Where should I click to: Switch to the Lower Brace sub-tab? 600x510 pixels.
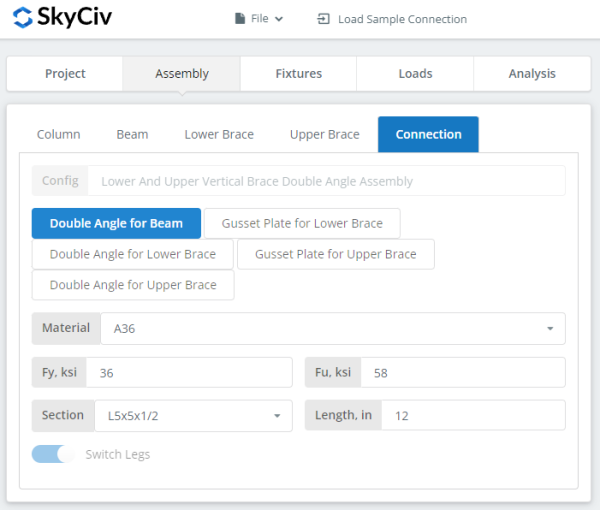(x=219, y=134)
